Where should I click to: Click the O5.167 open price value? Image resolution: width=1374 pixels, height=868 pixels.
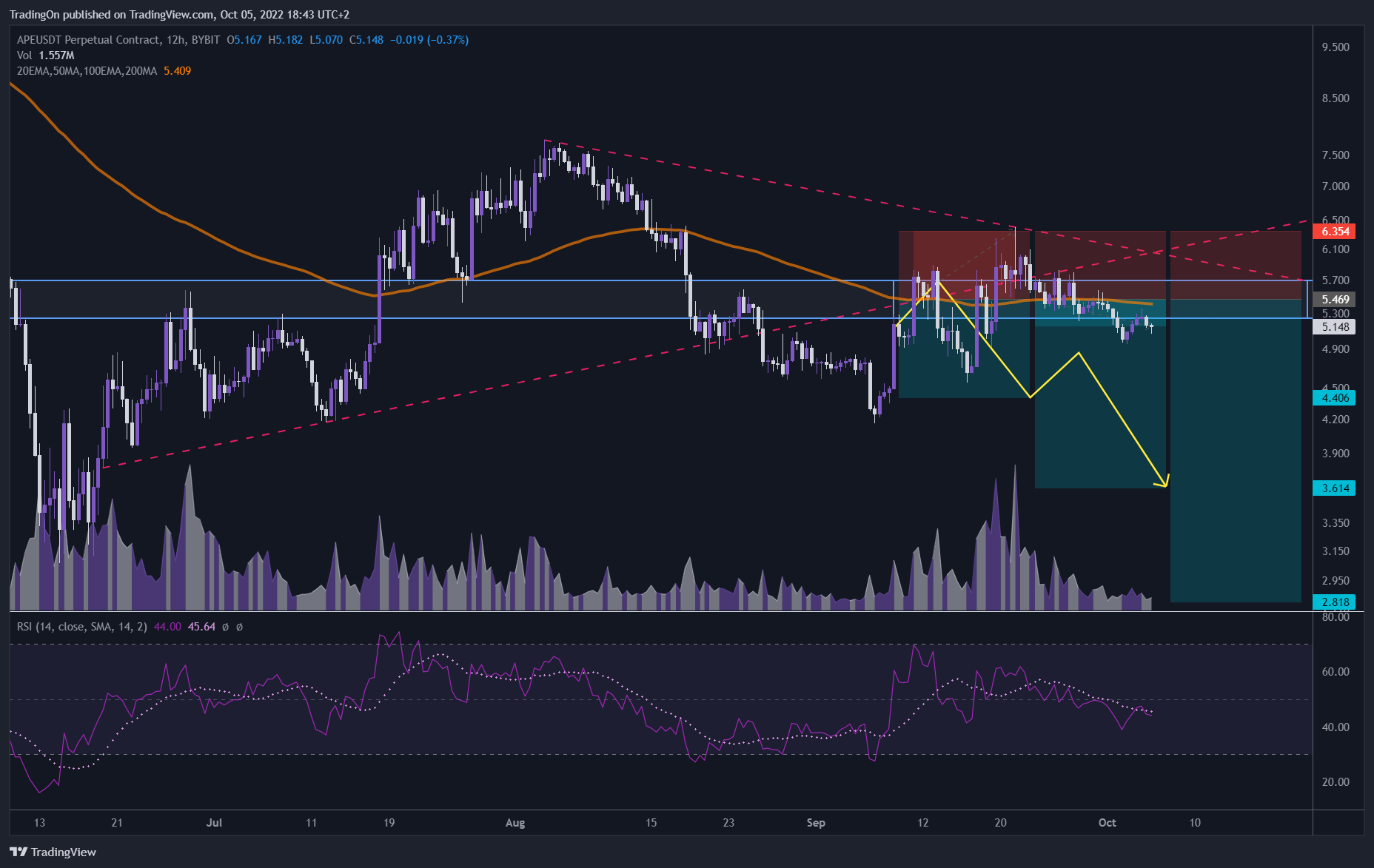click(244, 40)
